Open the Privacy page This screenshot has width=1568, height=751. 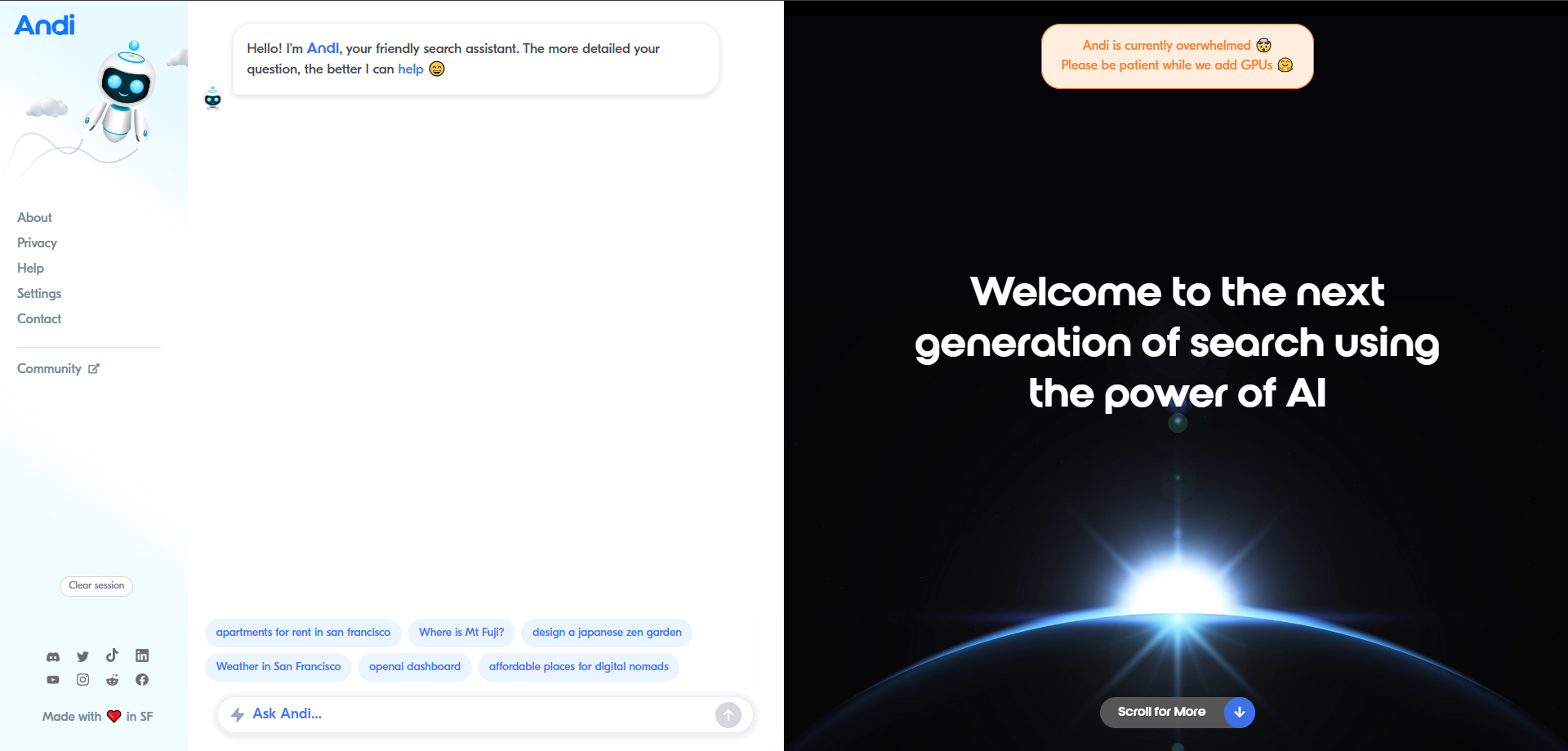(x=37, y=242)
